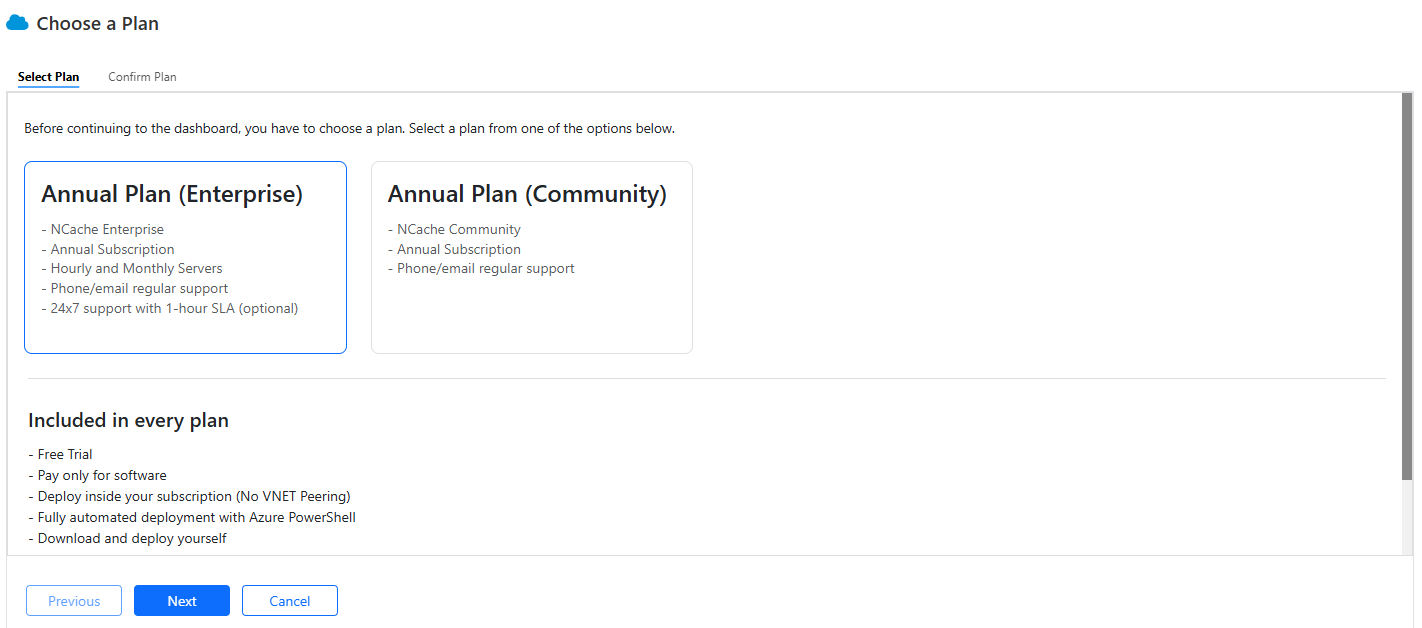
Task: Click the Azure PowerShell deployment feature text
Action: click(196, 517)
